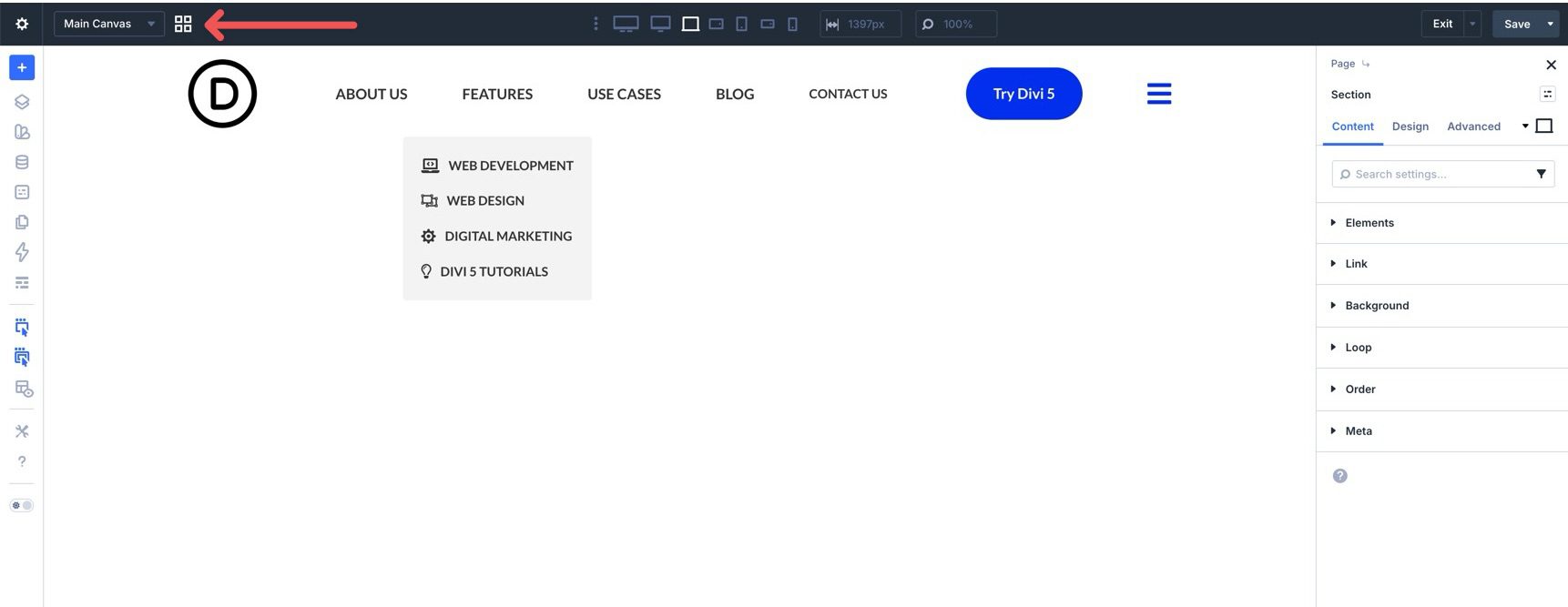Click BLOG menu link
This screenshot has width=1568, height=607.
tap(735, 94)
